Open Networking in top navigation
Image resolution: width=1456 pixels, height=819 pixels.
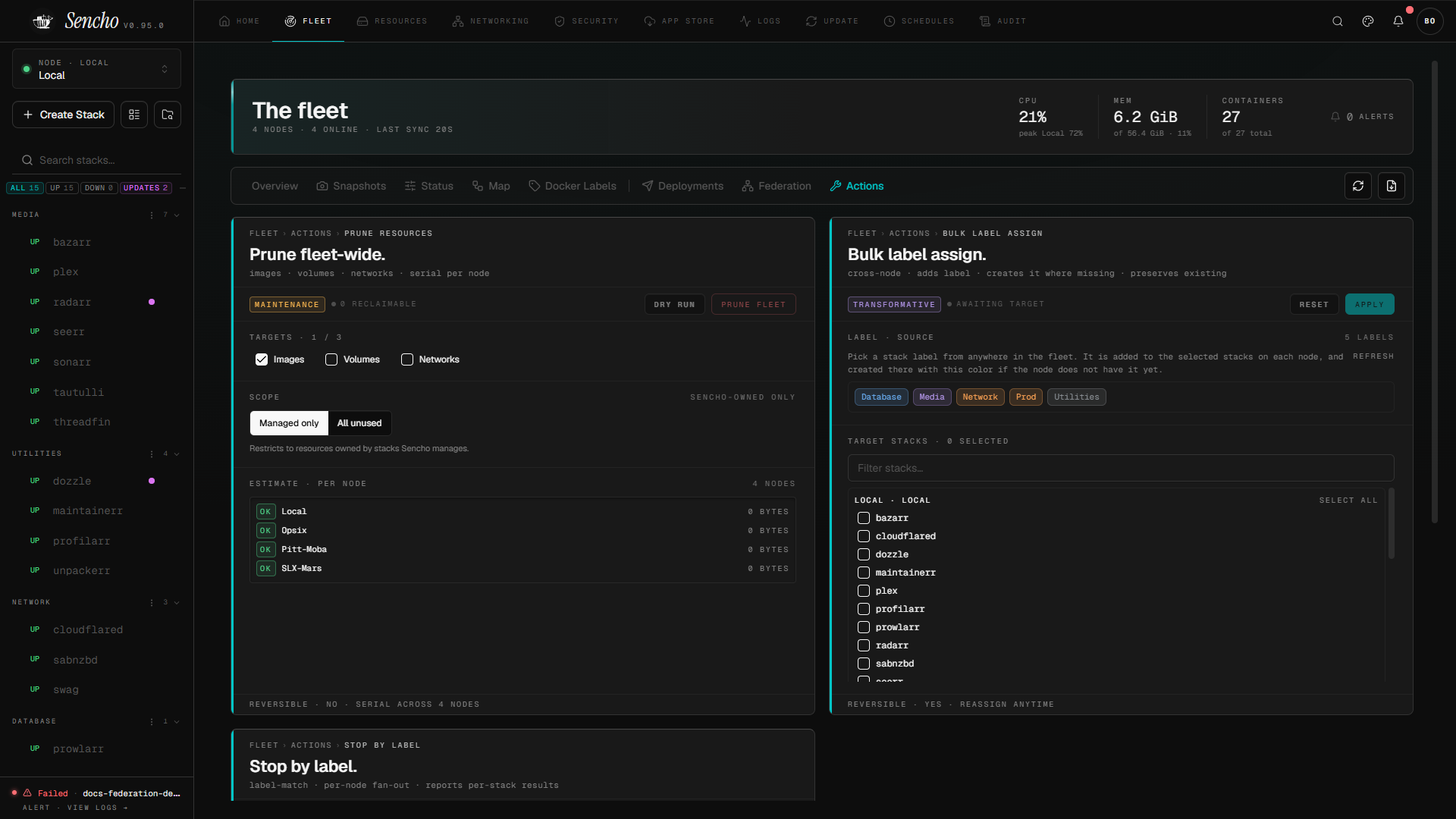[x=491, y=21]
